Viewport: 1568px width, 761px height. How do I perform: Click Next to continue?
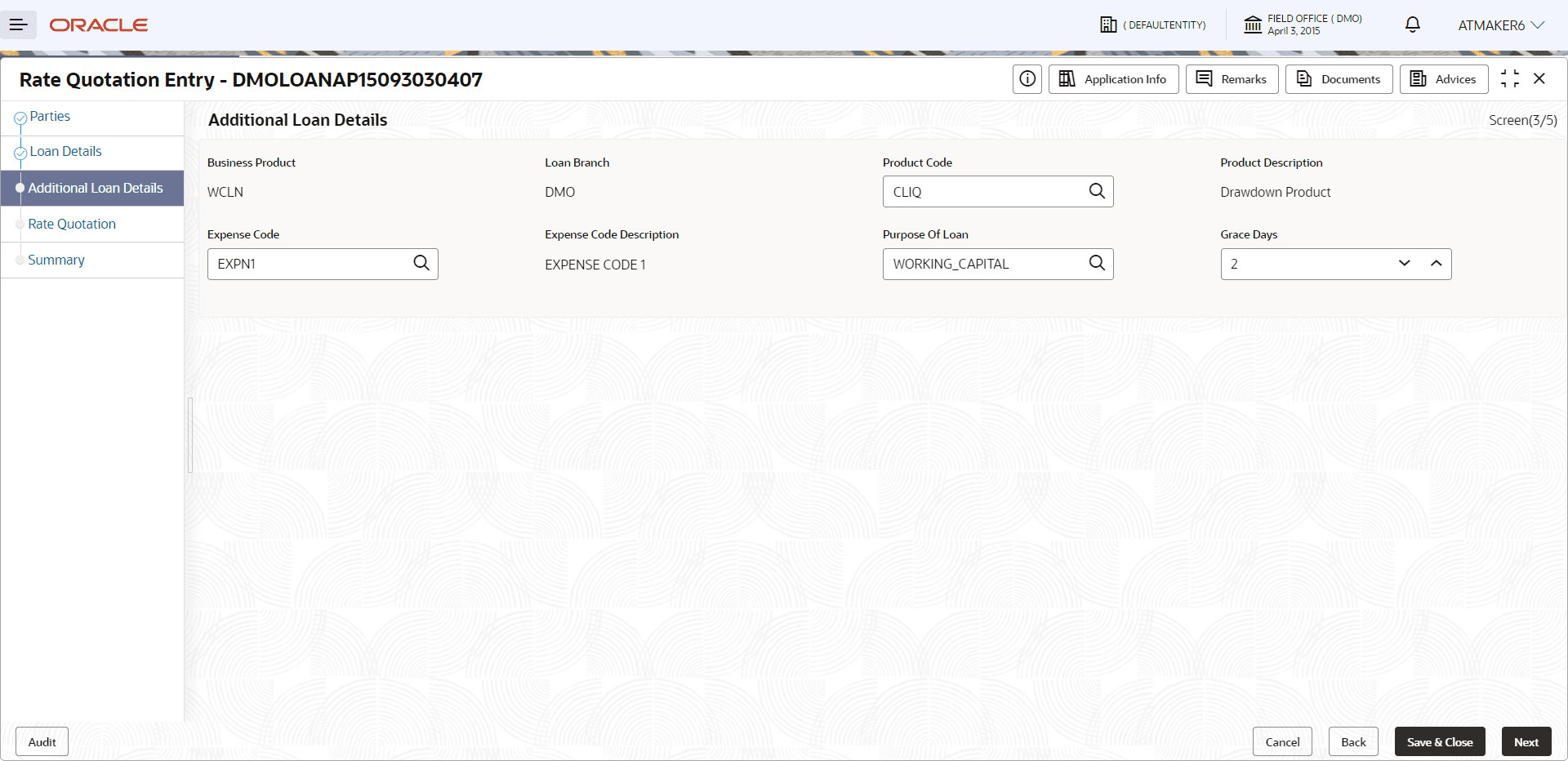click(1526, 742)
